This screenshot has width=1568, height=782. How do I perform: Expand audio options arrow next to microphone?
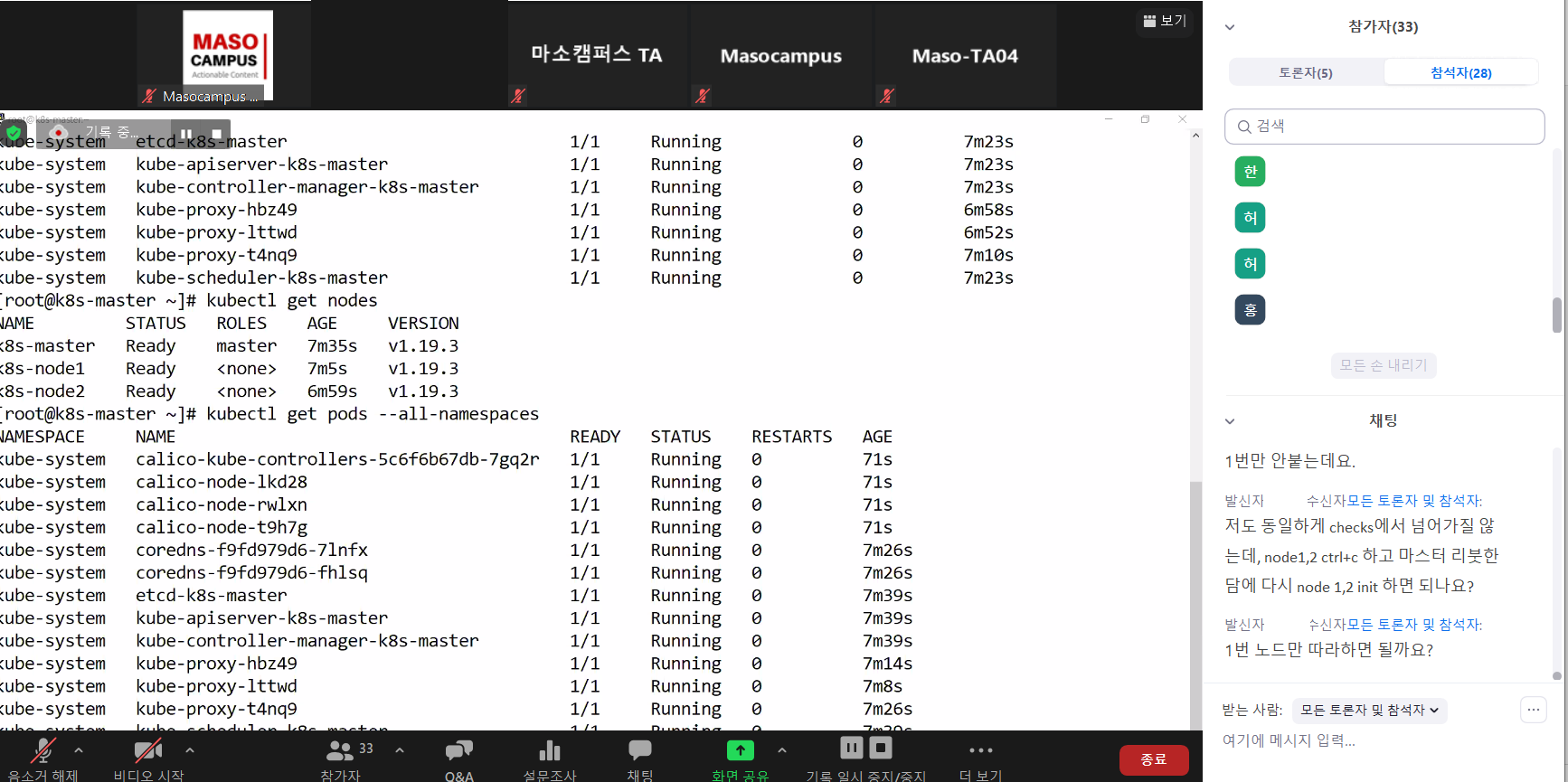(79, 750)
